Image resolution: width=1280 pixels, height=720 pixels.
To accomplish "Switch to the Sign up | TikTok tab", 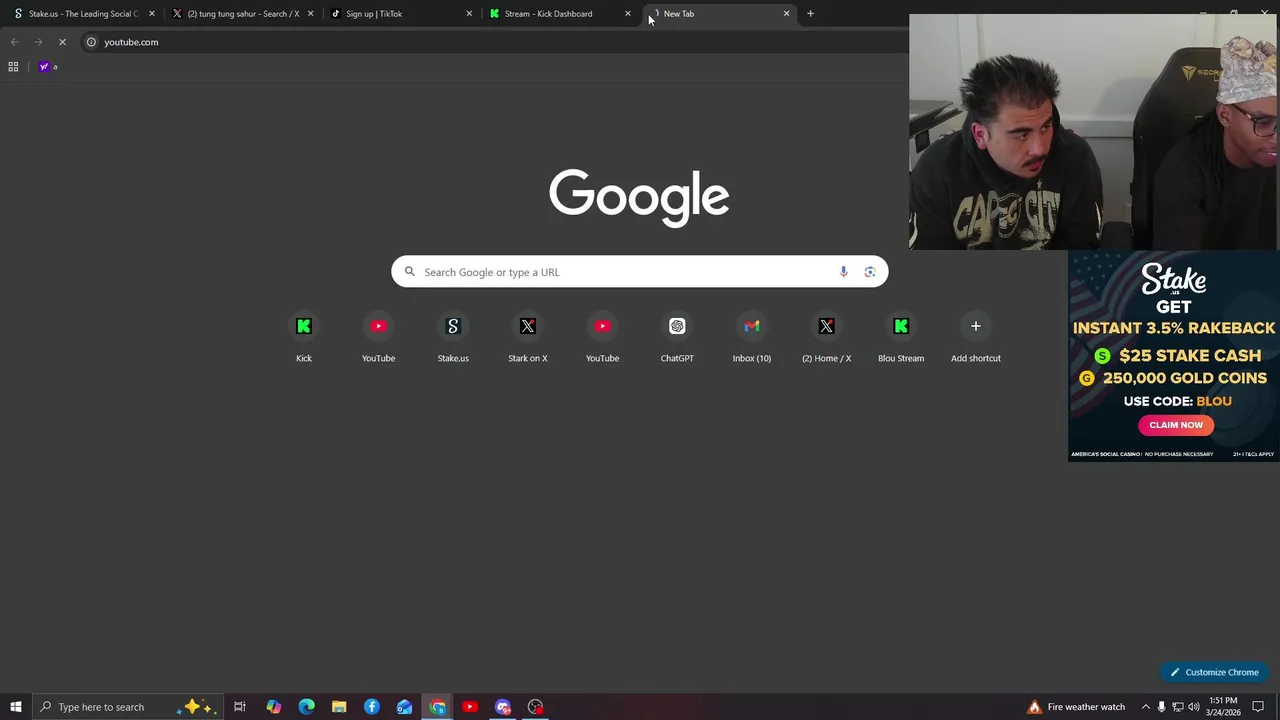I will 400,14.
